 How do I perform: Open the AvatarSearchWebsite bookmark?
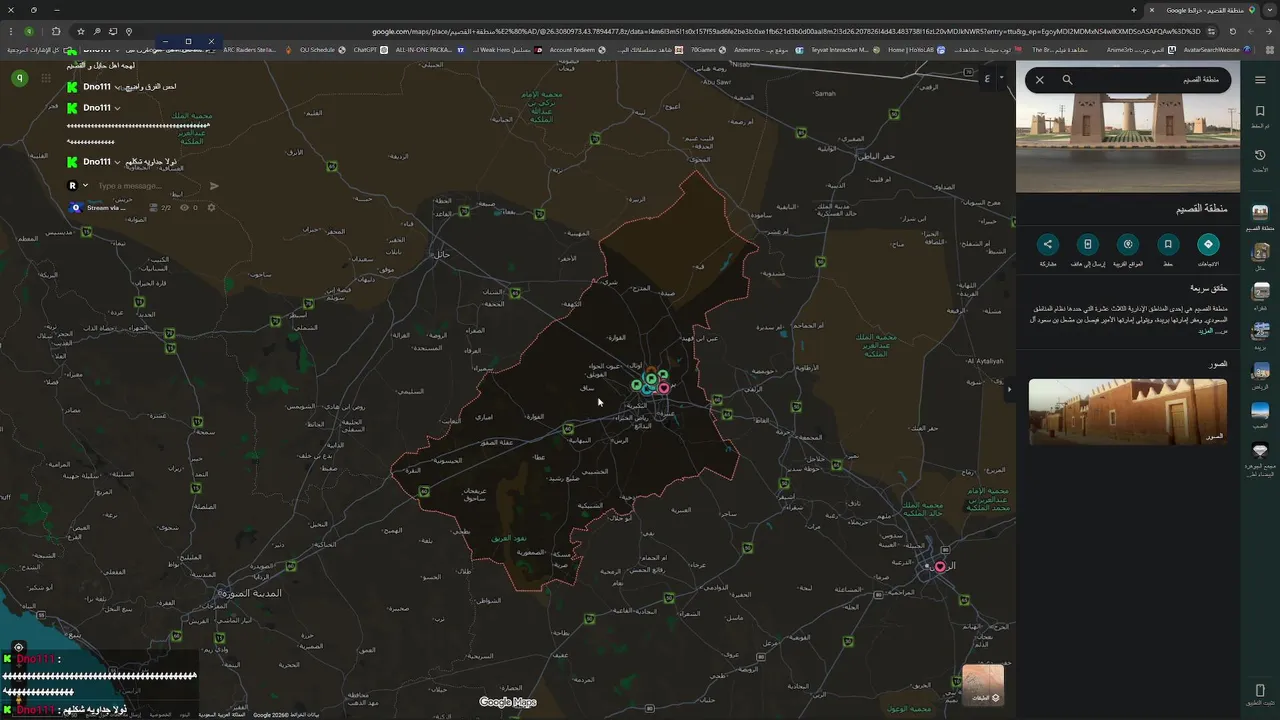tap(1219, 49)
